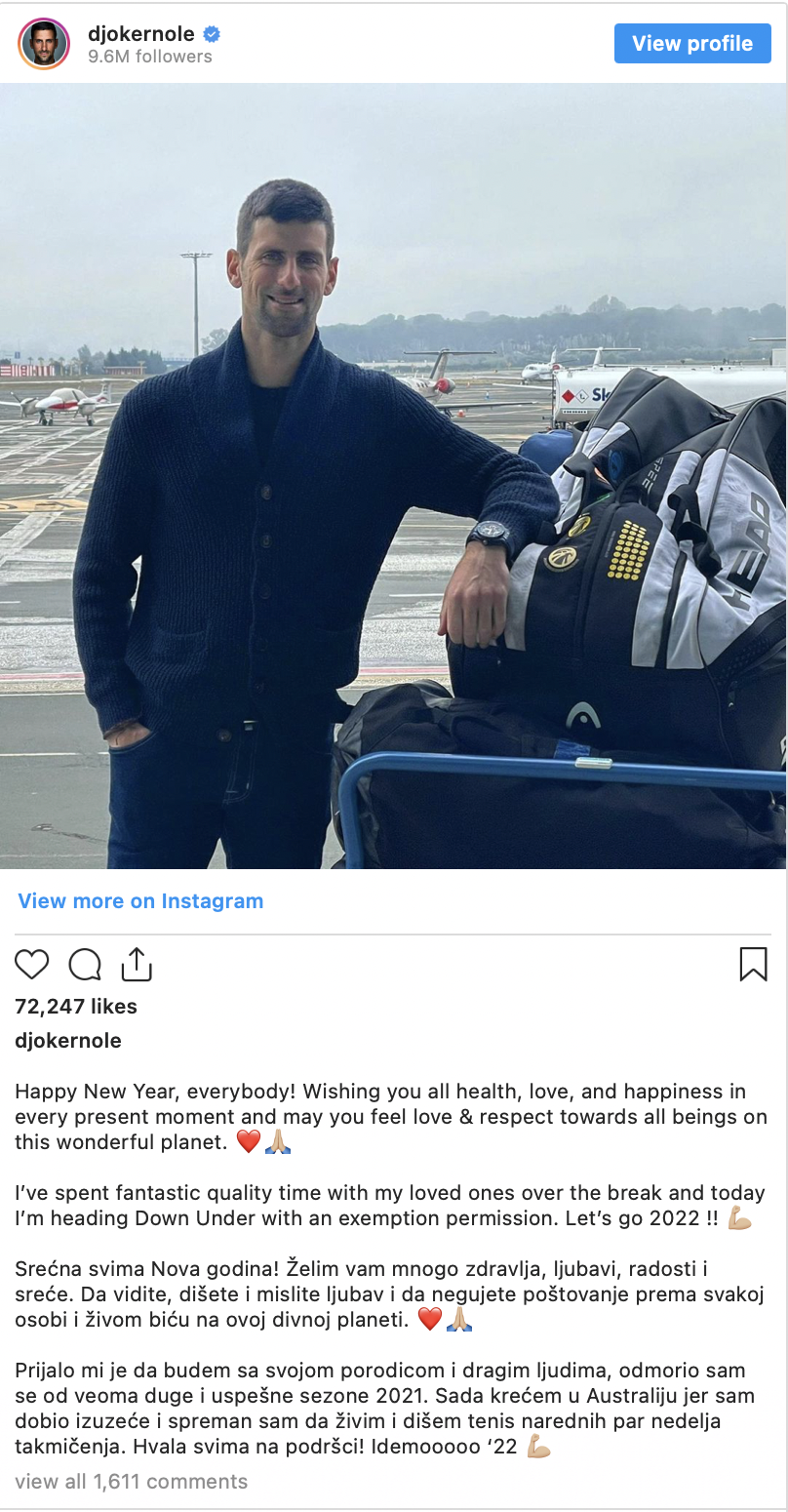Click the red heart emoji after wonderful planet
The image size is (788, 1512).
[x=249, y=1142]
